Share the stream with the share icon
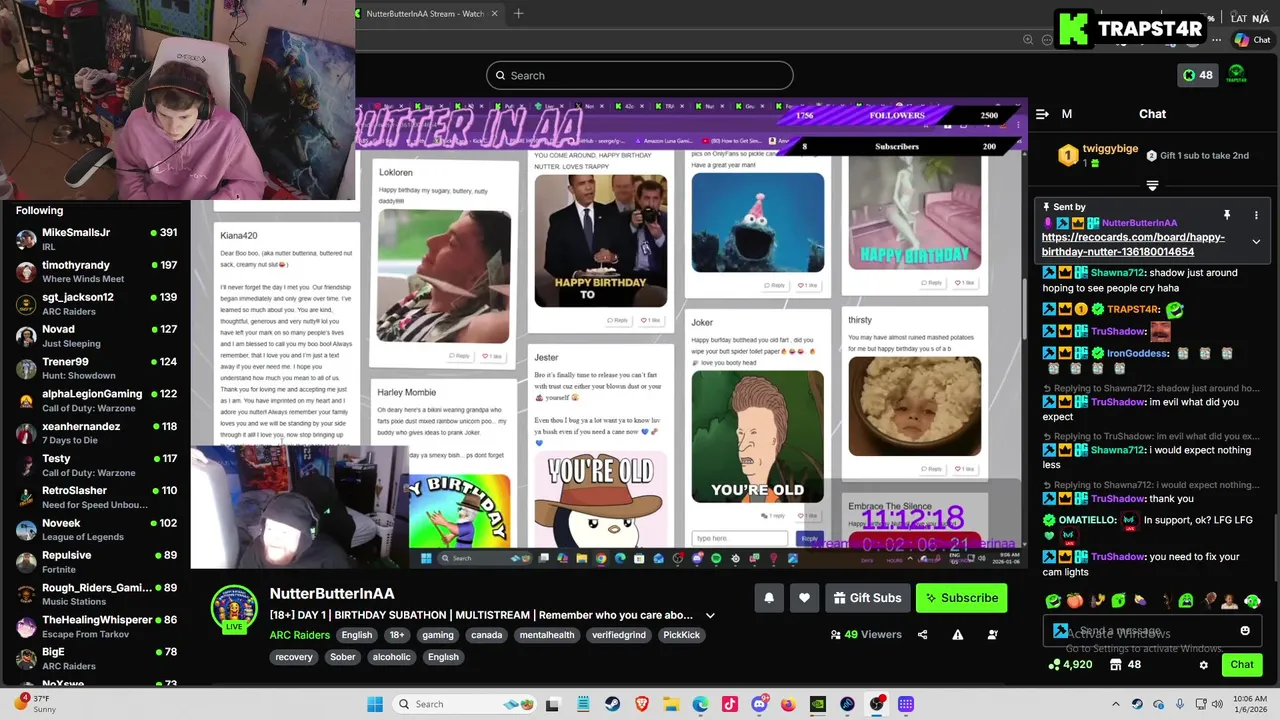This screenshot has width=1280, height=720. (922, 634)
